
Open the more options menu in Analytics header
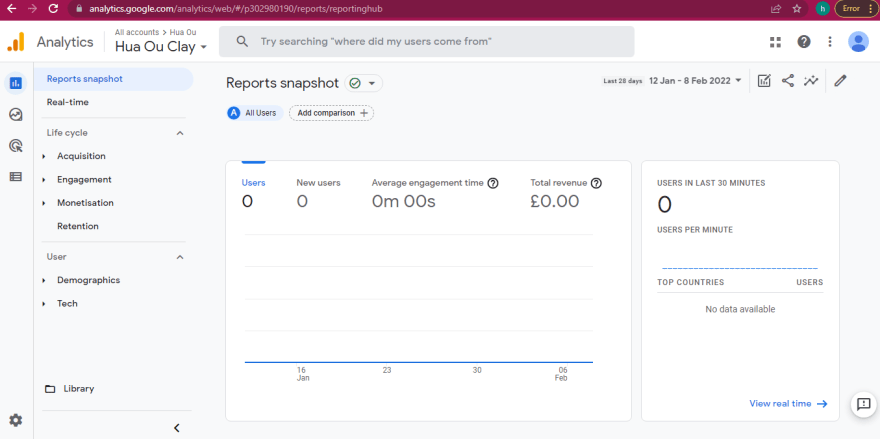pos(830,42)
